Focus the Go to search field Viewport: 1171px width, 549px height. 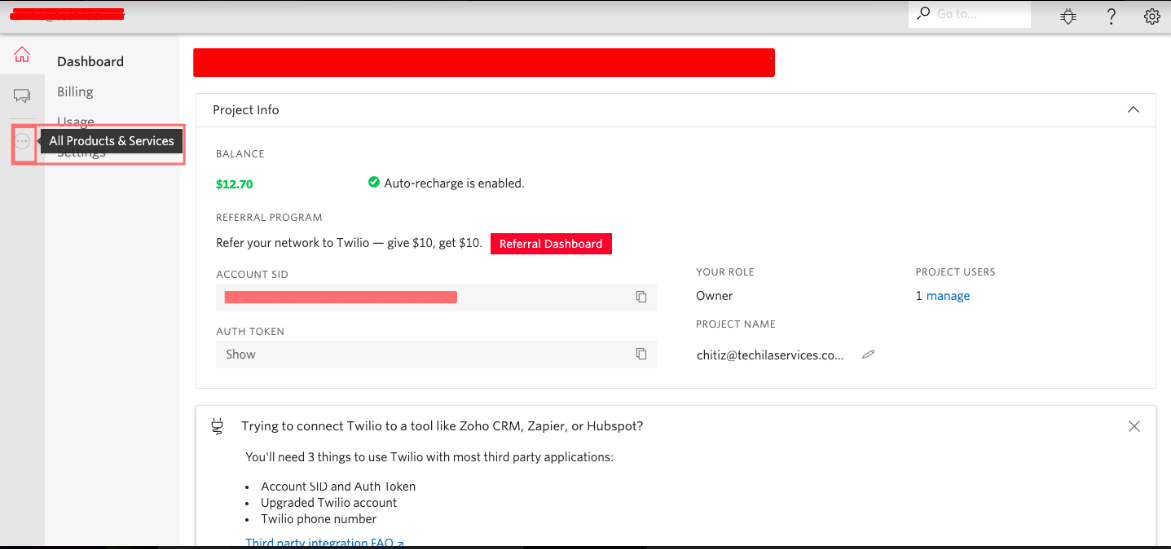[969, 14]
